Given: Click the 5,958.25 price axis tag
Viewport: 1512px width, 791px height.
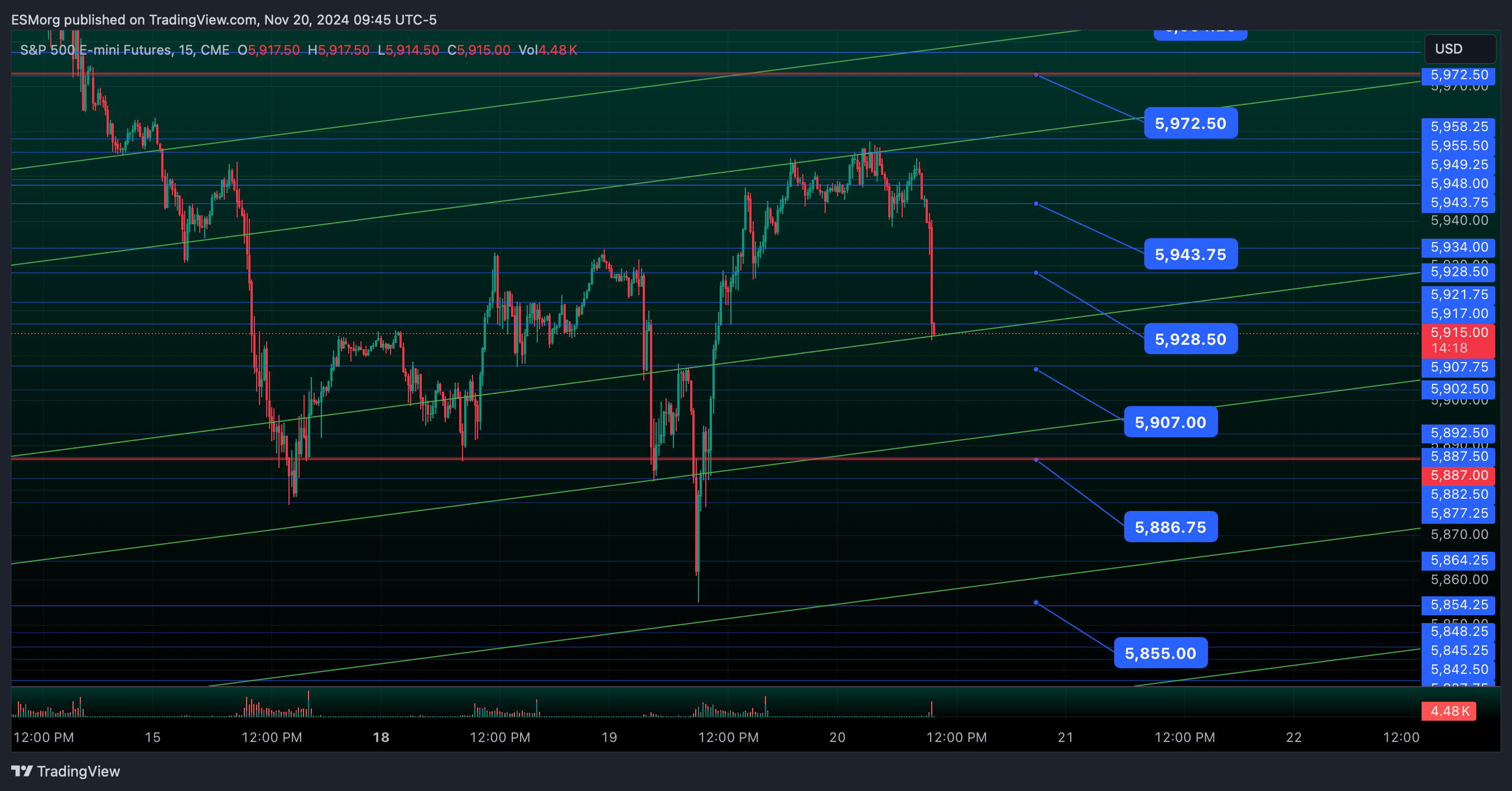Looking at the screenshot, I should pos(1458,127).
